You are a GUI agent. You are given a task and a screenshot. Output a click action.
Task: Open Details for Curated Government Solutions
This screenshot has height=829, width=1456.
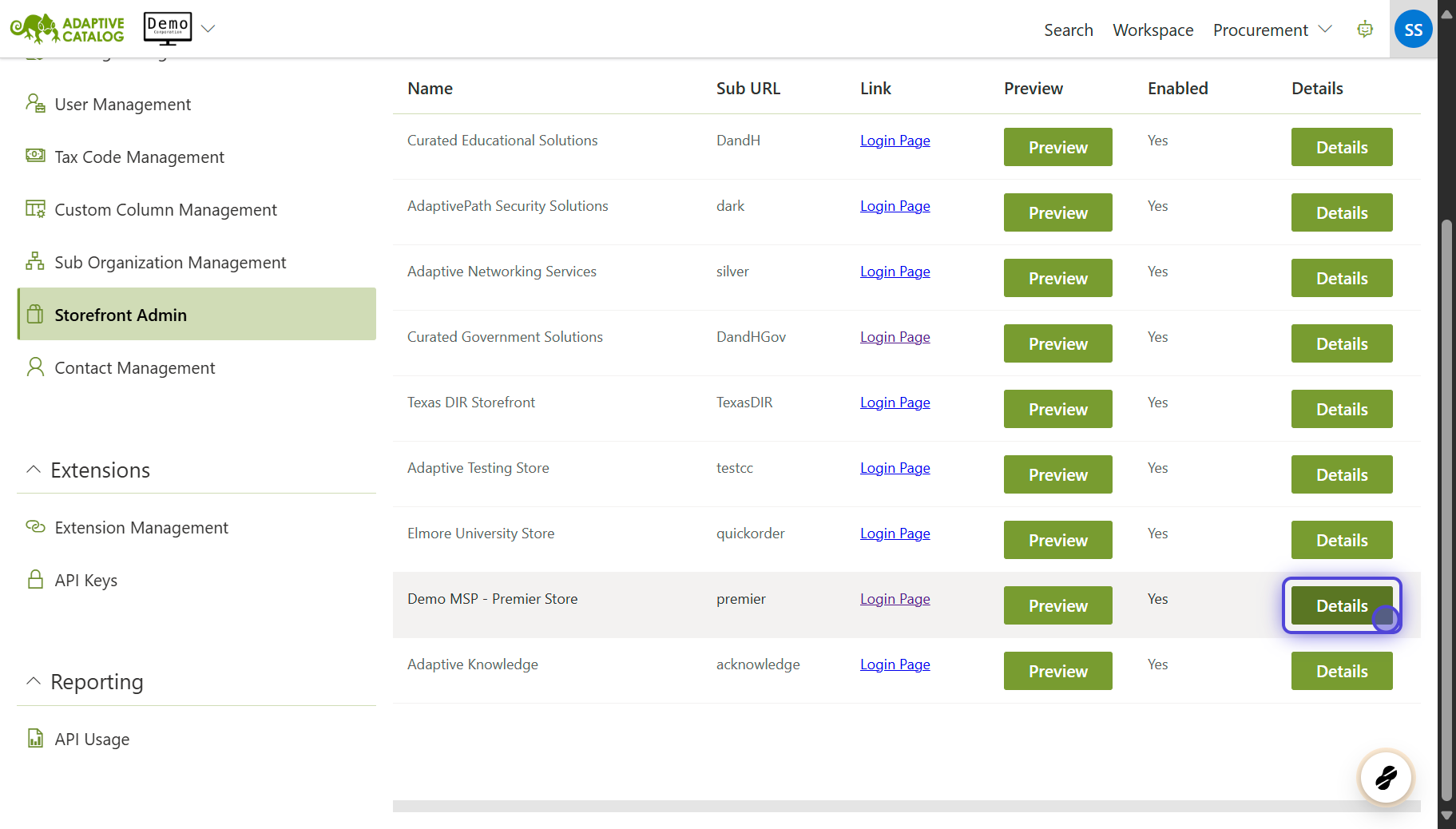coord(1342,343)
